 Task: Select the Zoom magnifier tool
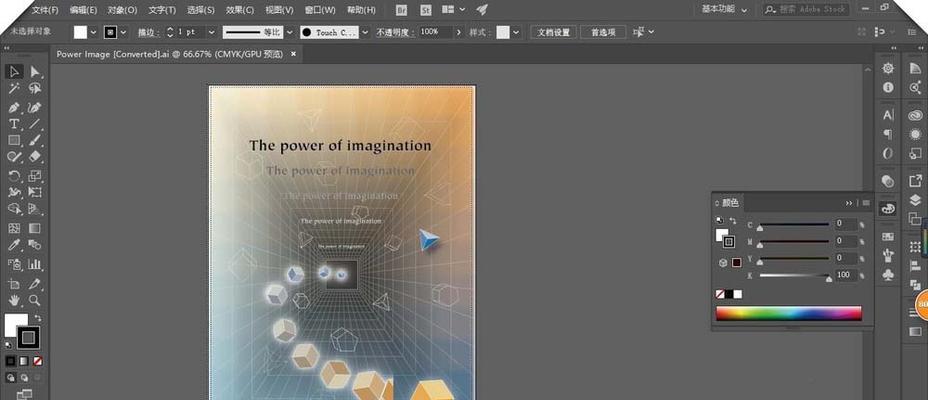(34, 300)
